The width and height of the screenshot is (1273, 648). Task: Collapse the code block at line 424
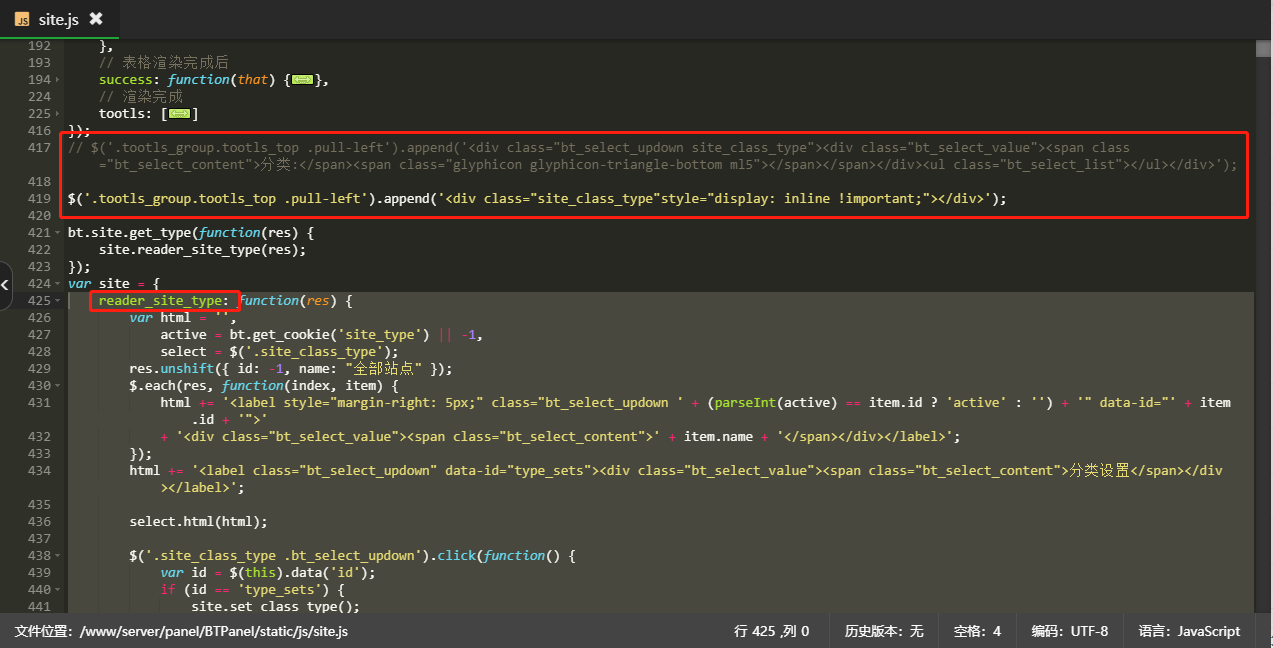pos(60,284)
